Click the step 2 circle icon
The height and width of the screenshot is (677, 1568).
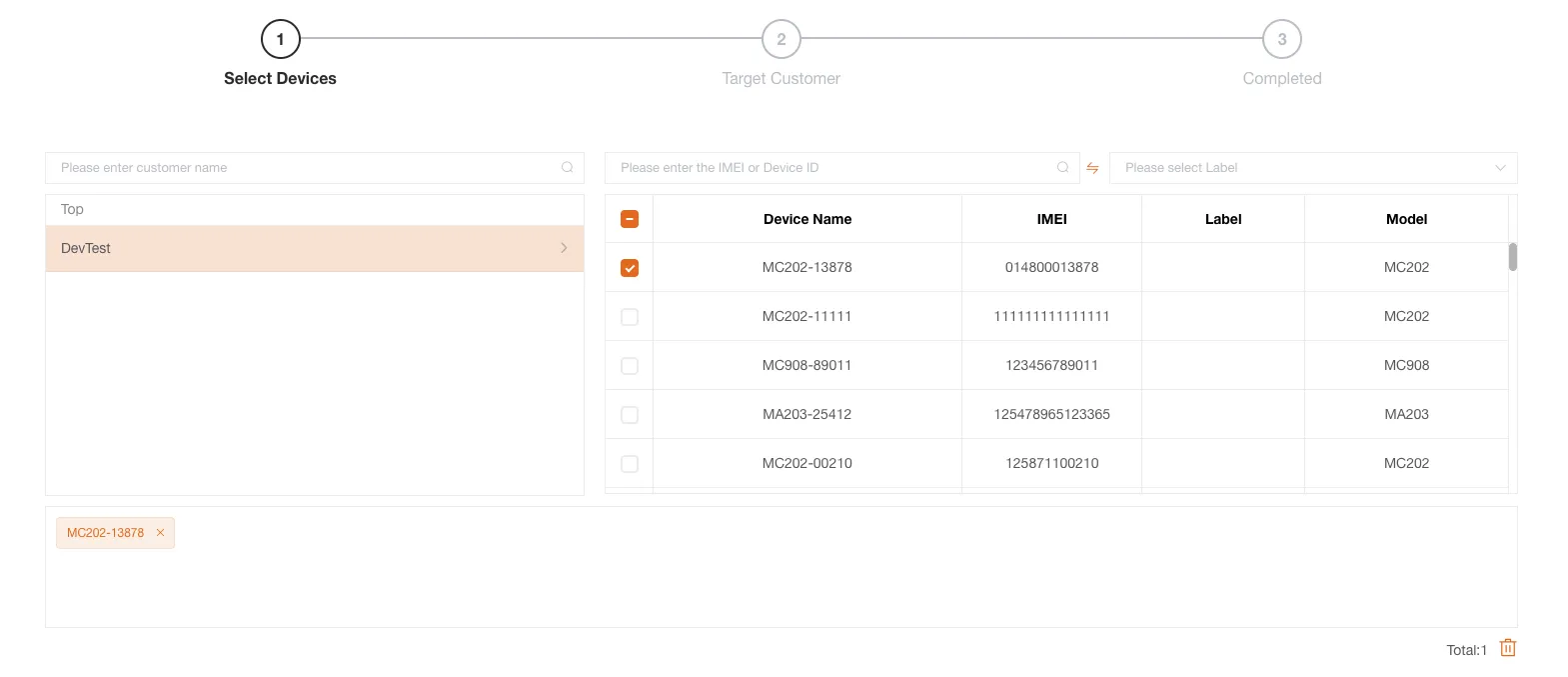(x=782, y=39)
